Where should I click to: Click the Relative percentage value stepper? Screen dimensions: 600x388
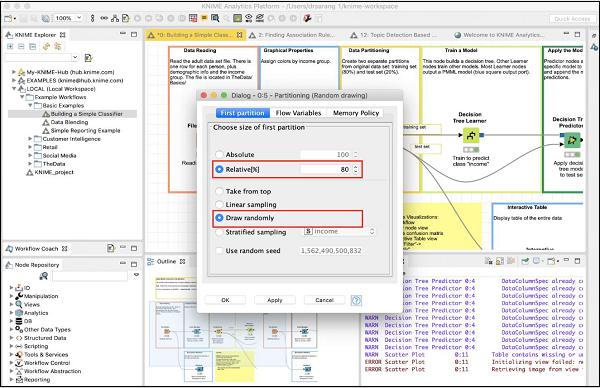[355, 169]
